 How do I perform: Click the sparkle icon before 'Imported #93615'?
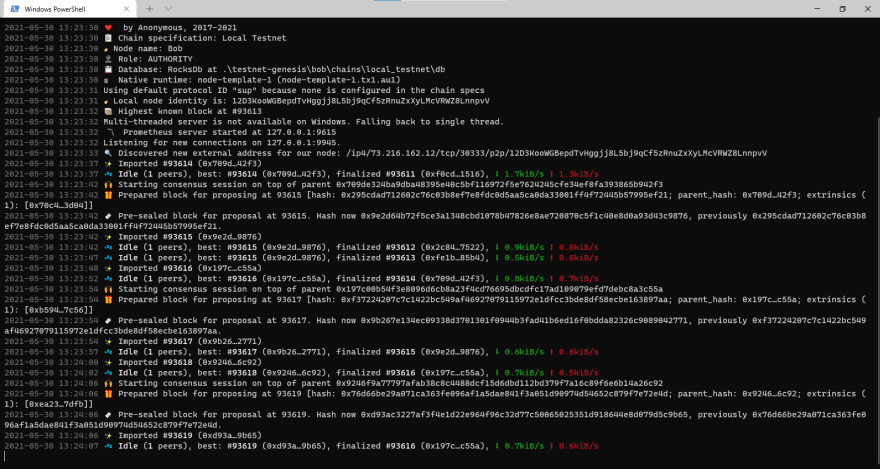[x=108, y=237]
